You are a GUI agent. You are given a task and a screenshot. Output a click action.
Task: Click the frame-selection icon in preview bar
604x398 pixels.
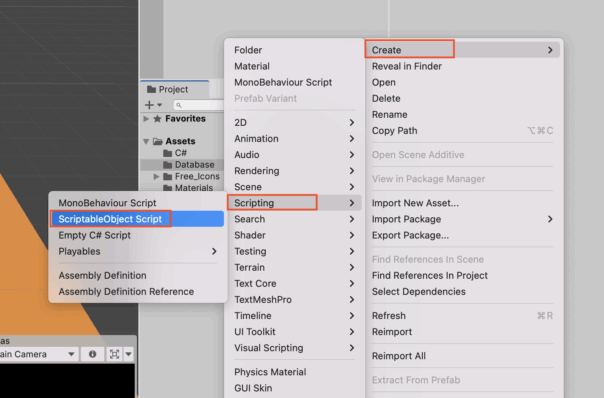(114, 354)
